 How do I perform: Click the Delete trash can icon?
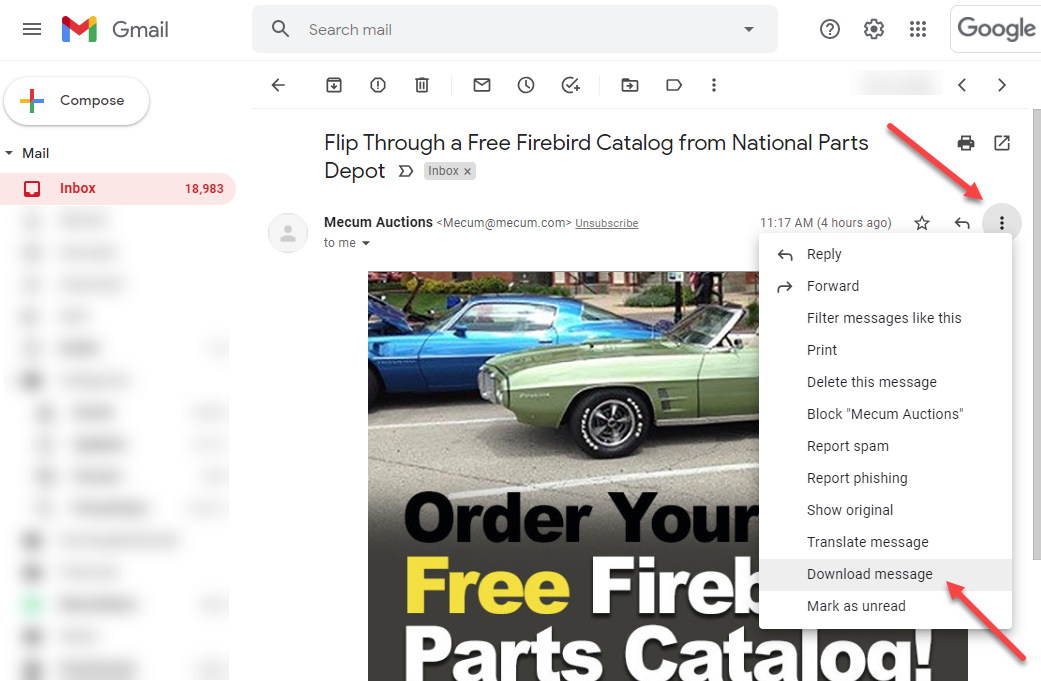422,85
